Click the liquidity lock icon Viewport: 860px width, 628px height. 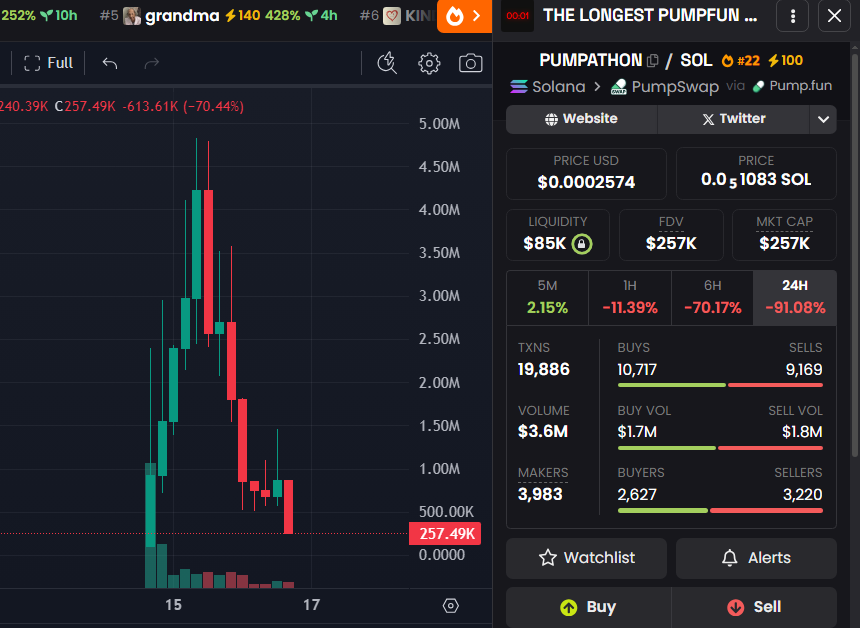pos(582,244)
